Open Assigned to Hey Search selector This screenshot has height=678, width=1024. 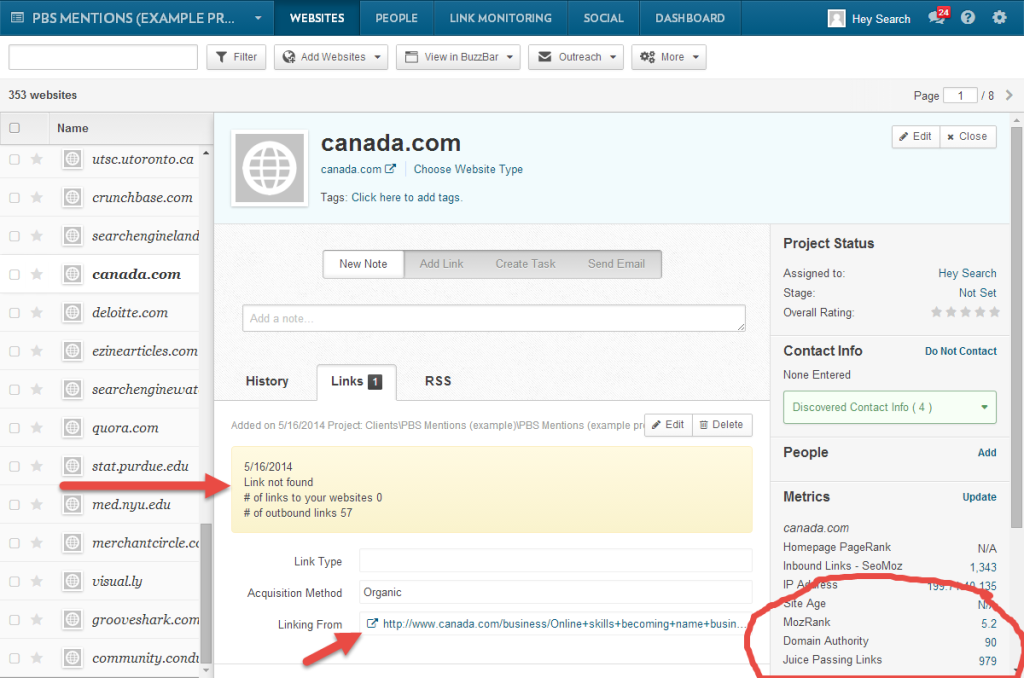[967, 273]
